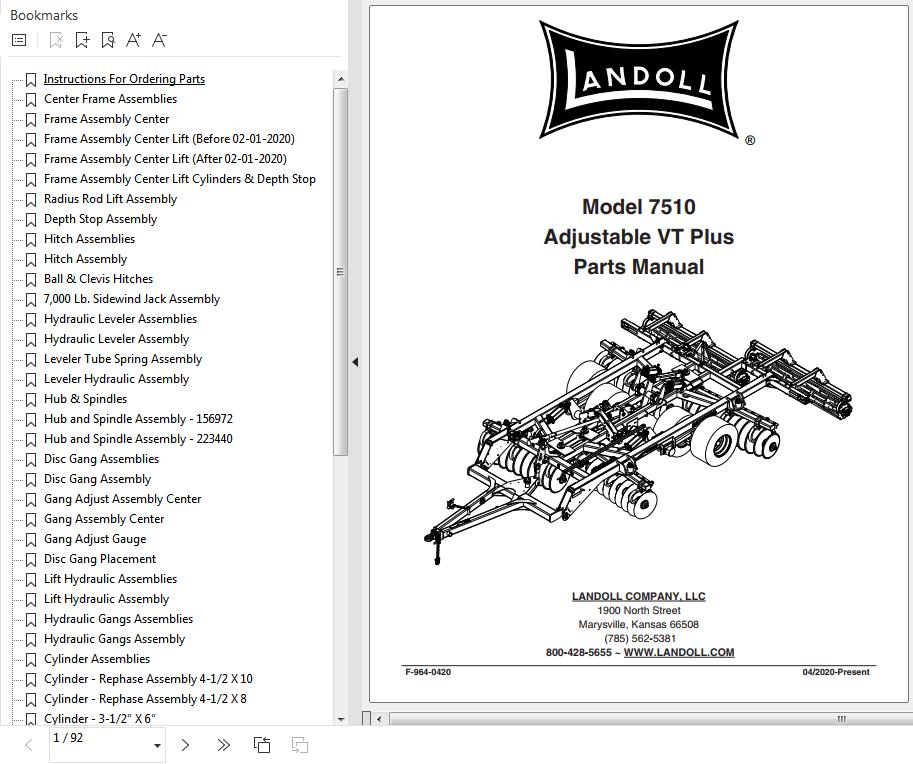Open Hub and Spindle Assembly - 223440

point(139,438)
